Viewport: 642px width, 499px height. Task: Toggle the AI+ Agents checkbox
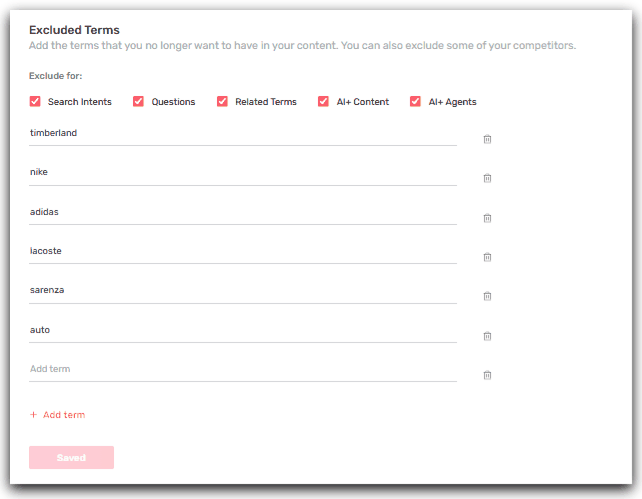click(416, 102)
